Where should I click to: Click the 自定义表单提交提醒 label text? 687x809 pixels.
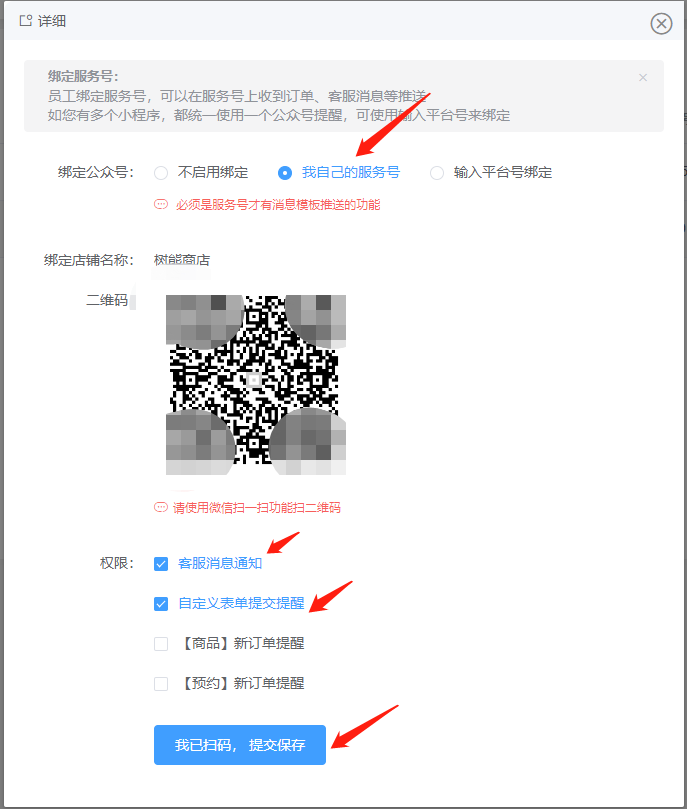pyautogui.click(x=241, y=603)
